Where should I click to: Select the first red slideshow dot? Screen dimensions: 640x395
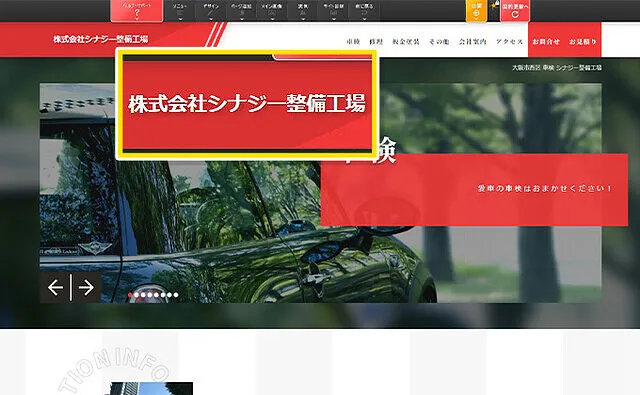point(130,295)
